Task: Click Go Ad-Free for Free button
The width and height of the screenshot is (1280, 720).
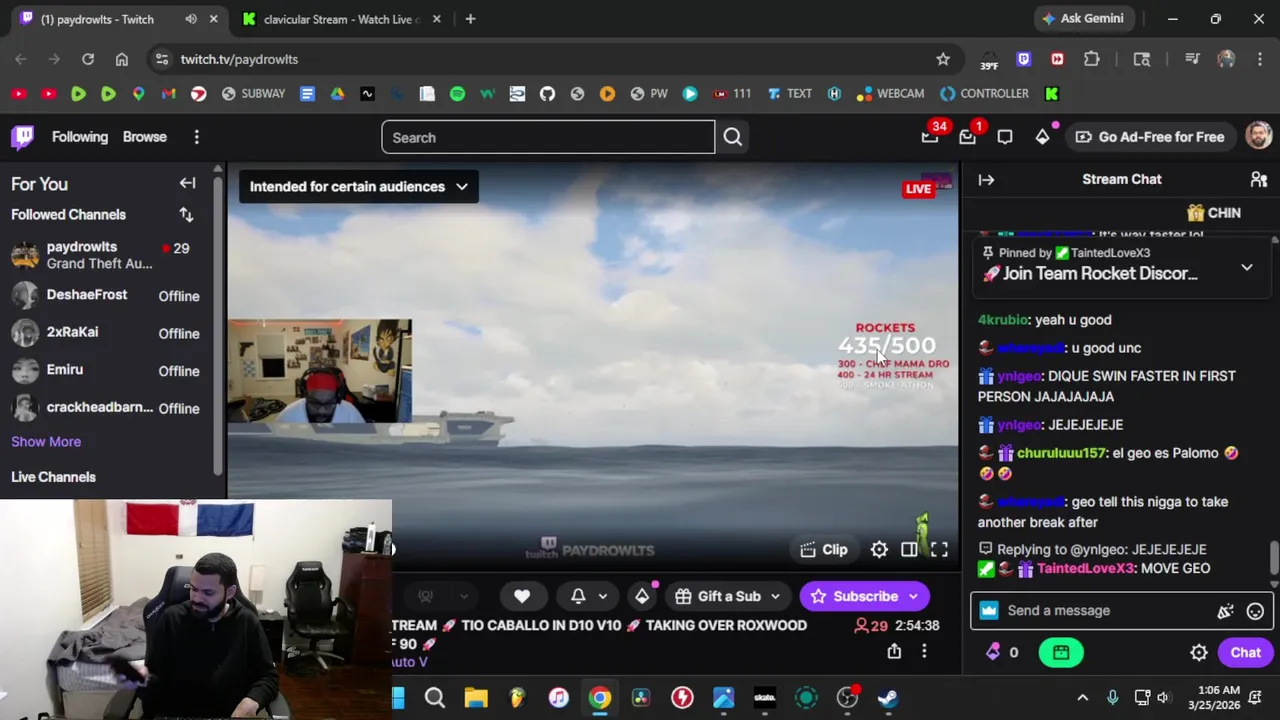Action: tap(1149, 137)
